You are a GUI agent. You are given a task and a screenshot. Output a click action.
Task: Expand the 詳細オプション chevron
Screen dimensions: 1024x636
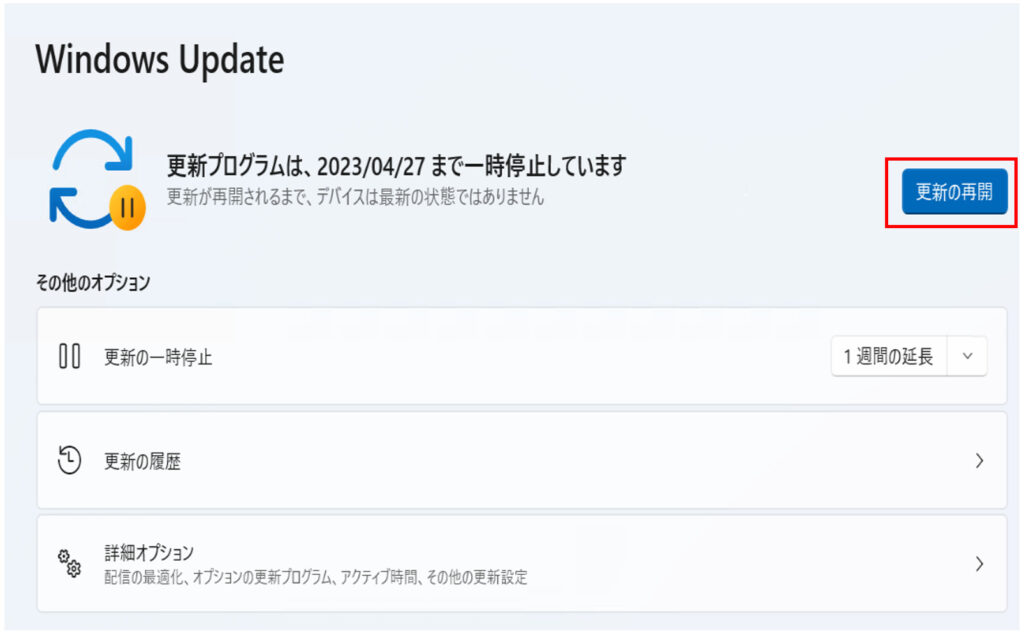click(x=979, y=564)
